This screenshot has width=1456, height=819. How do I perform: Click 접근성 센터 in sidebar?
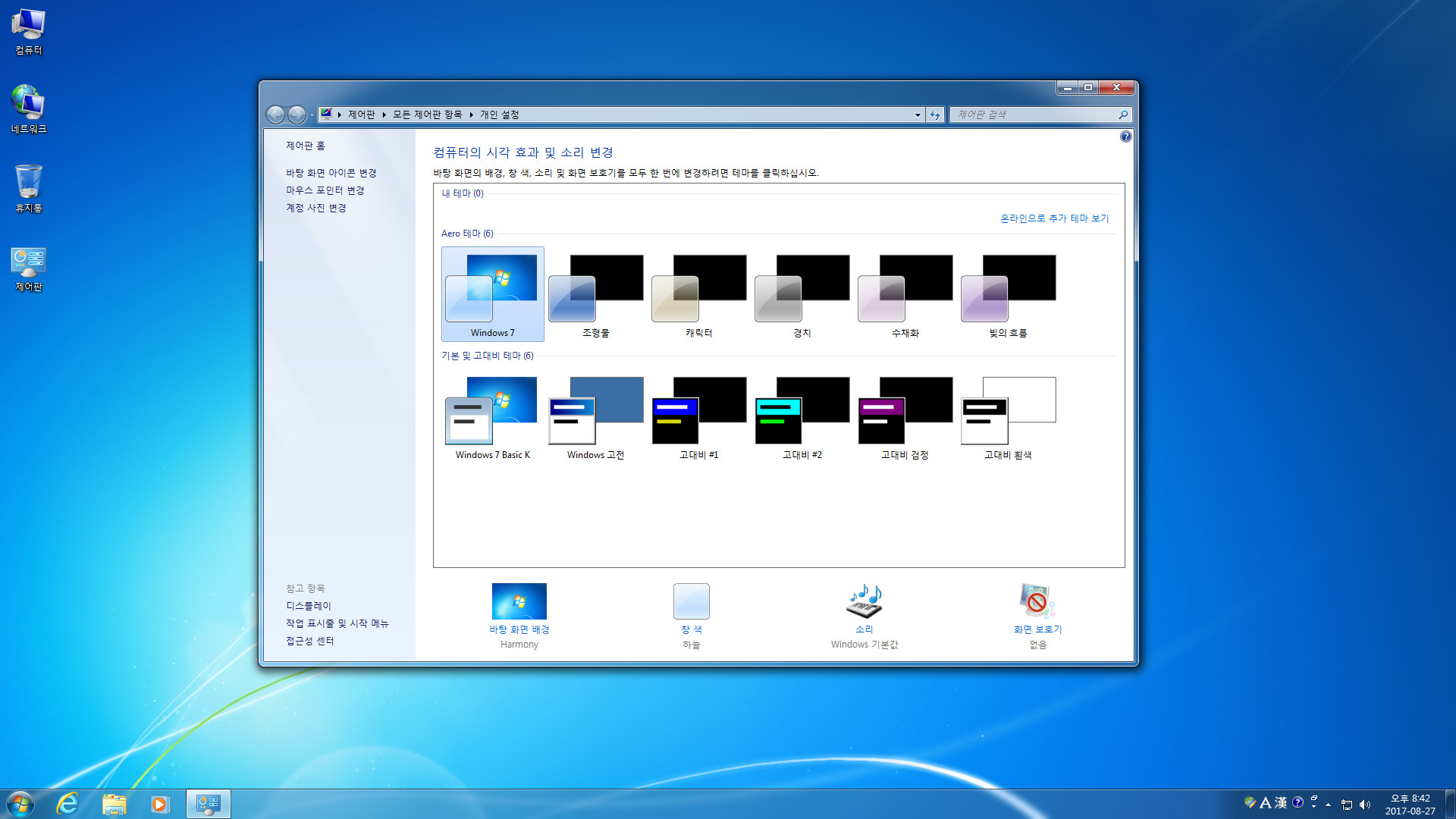click(310, 641)
